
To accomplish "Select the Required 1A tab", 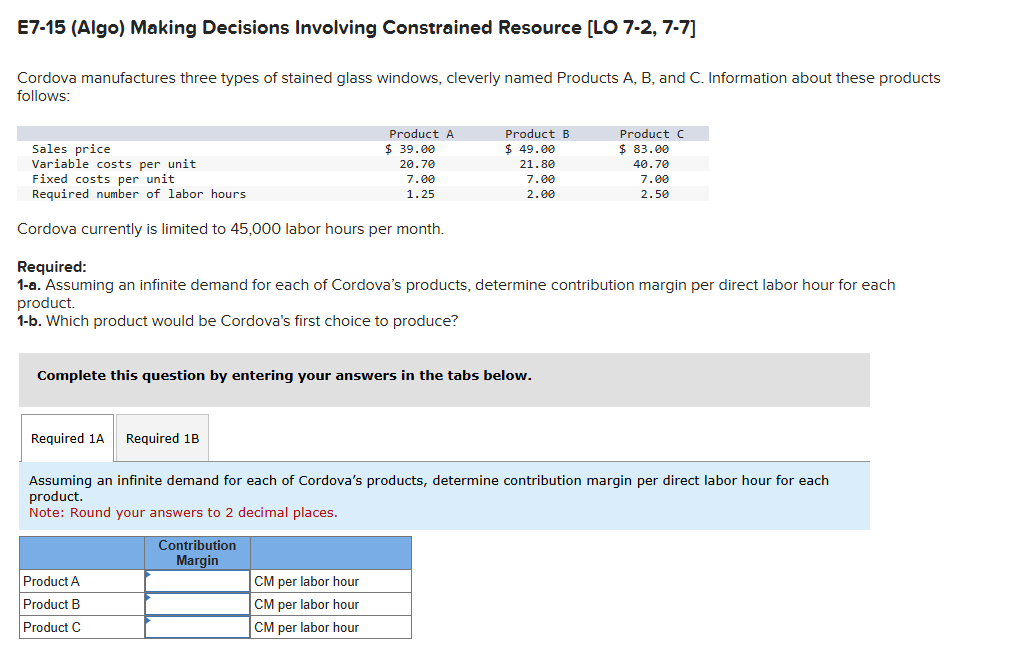I will coord(66,438).
